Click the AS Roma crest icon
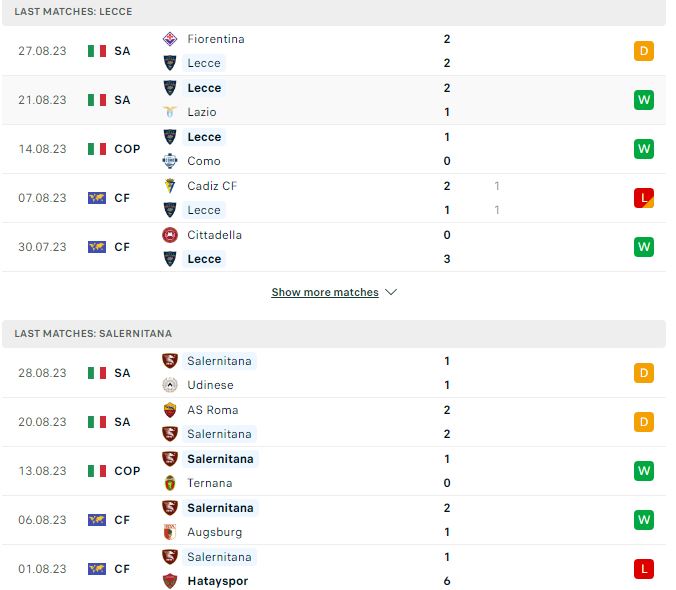The image size is (676, 590). (x=170, y=410)
